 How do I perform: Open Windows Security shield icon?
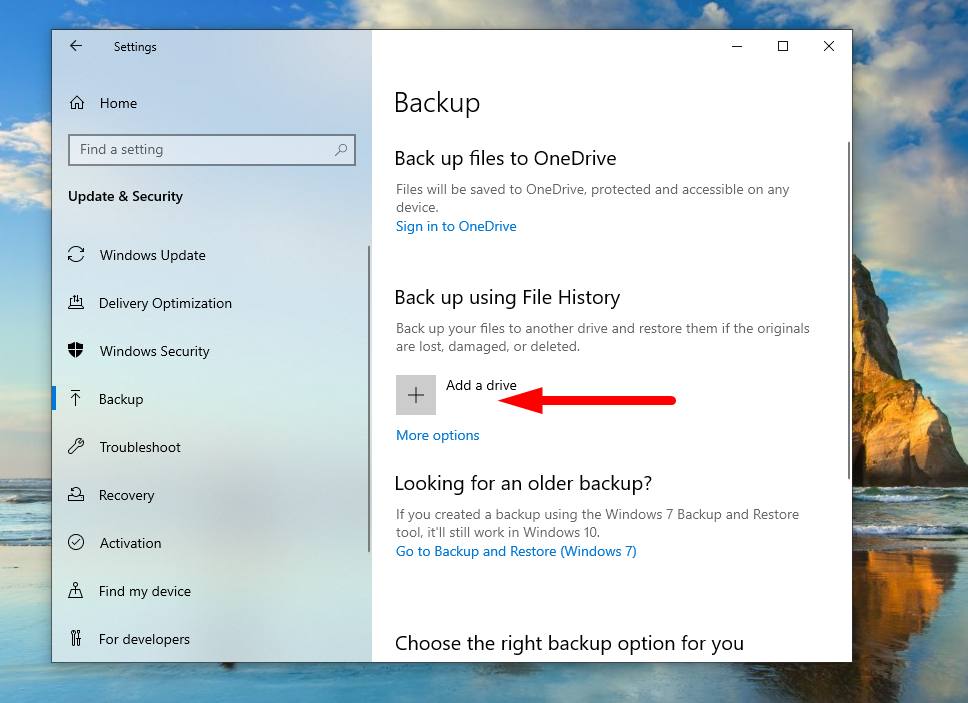click(76, 351)
